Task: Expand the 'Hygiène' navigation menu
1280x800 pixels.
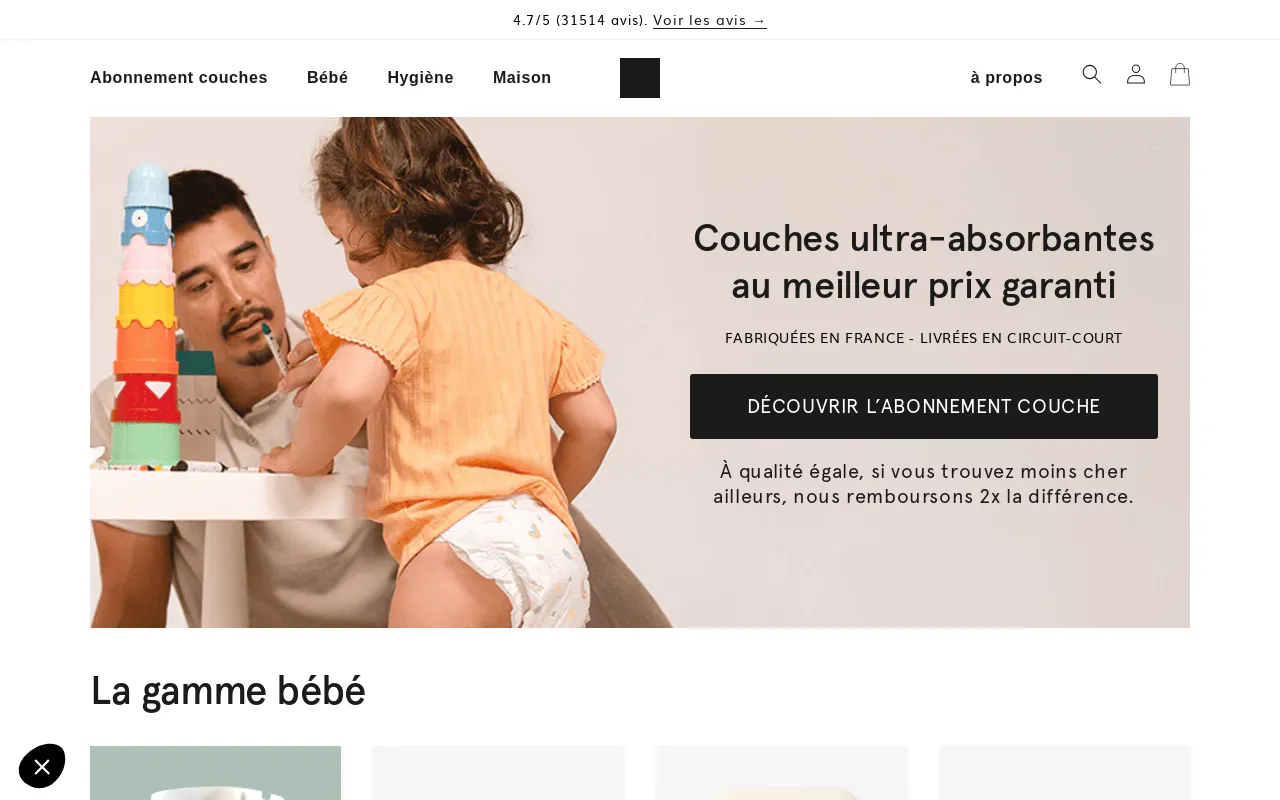Action: click(x=420, y=78)
